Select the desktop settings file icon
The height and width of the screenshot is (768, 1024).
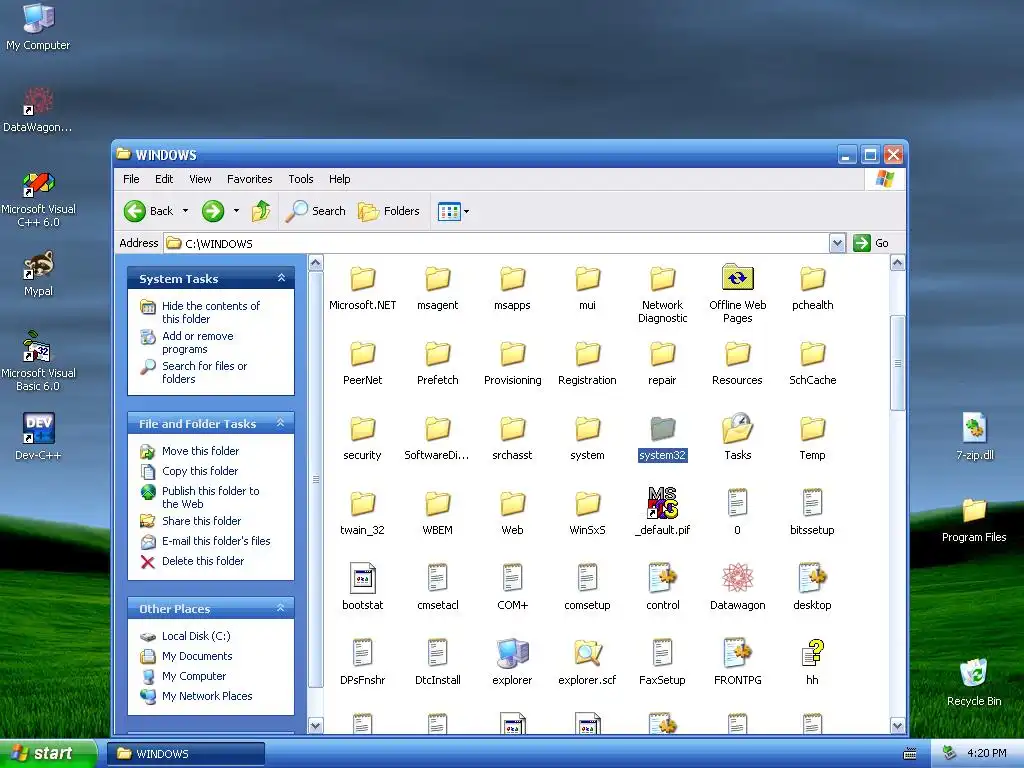pyautogui.click(x=812, y=578)
